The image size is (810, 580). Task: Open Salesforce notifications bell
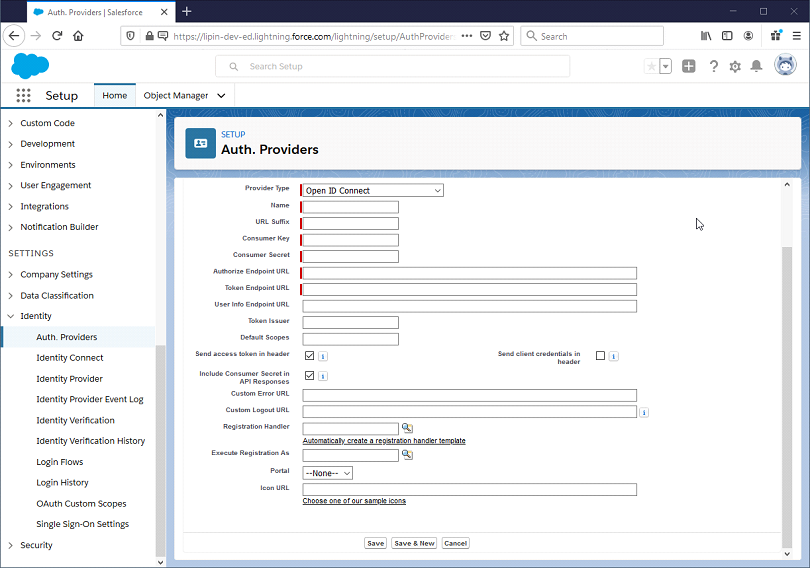(x=758, y=65)
